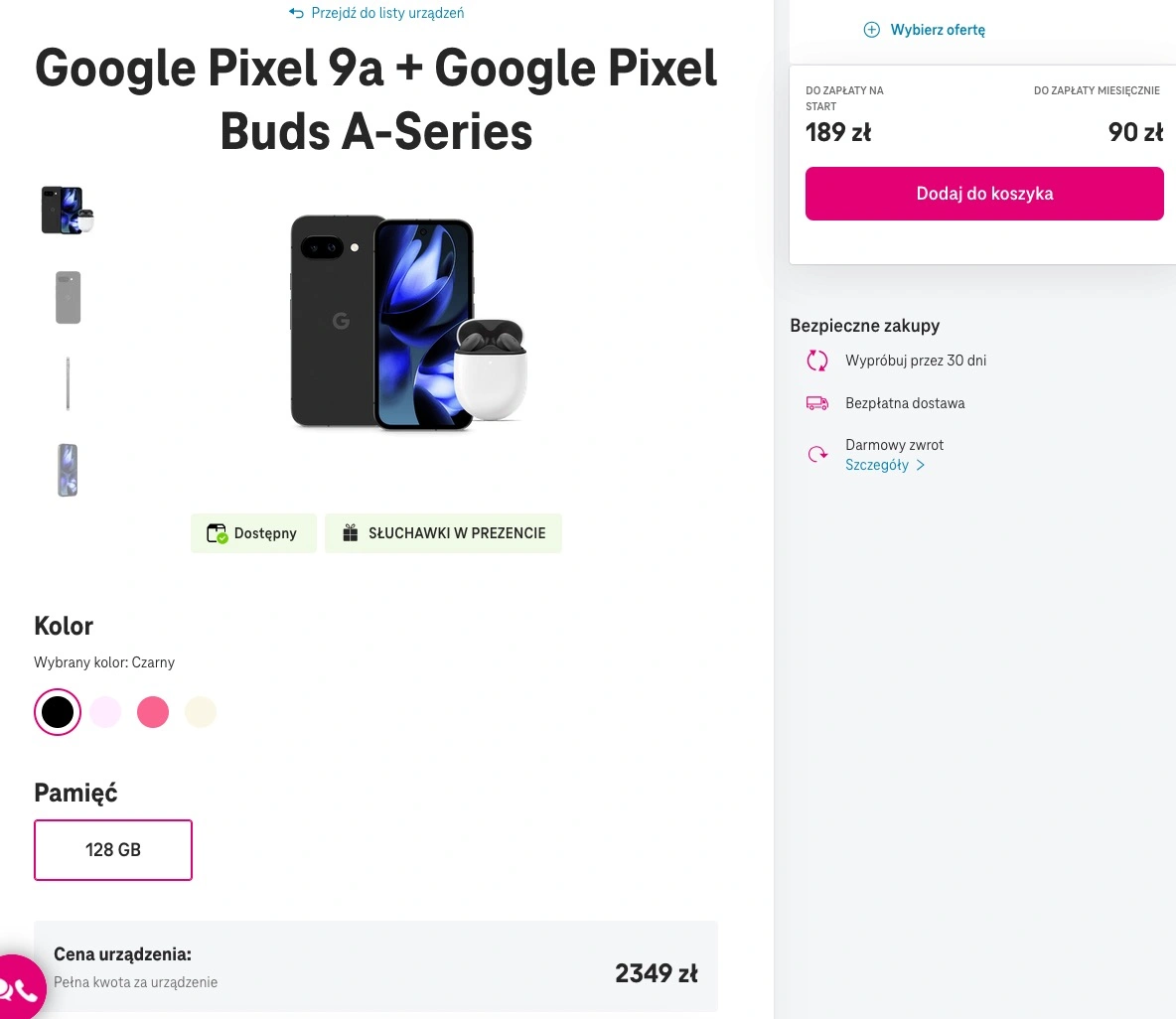Viewport: 1176px width, 1019px height.
Task: Click the delivery truck icon
Action: [816, 403]
